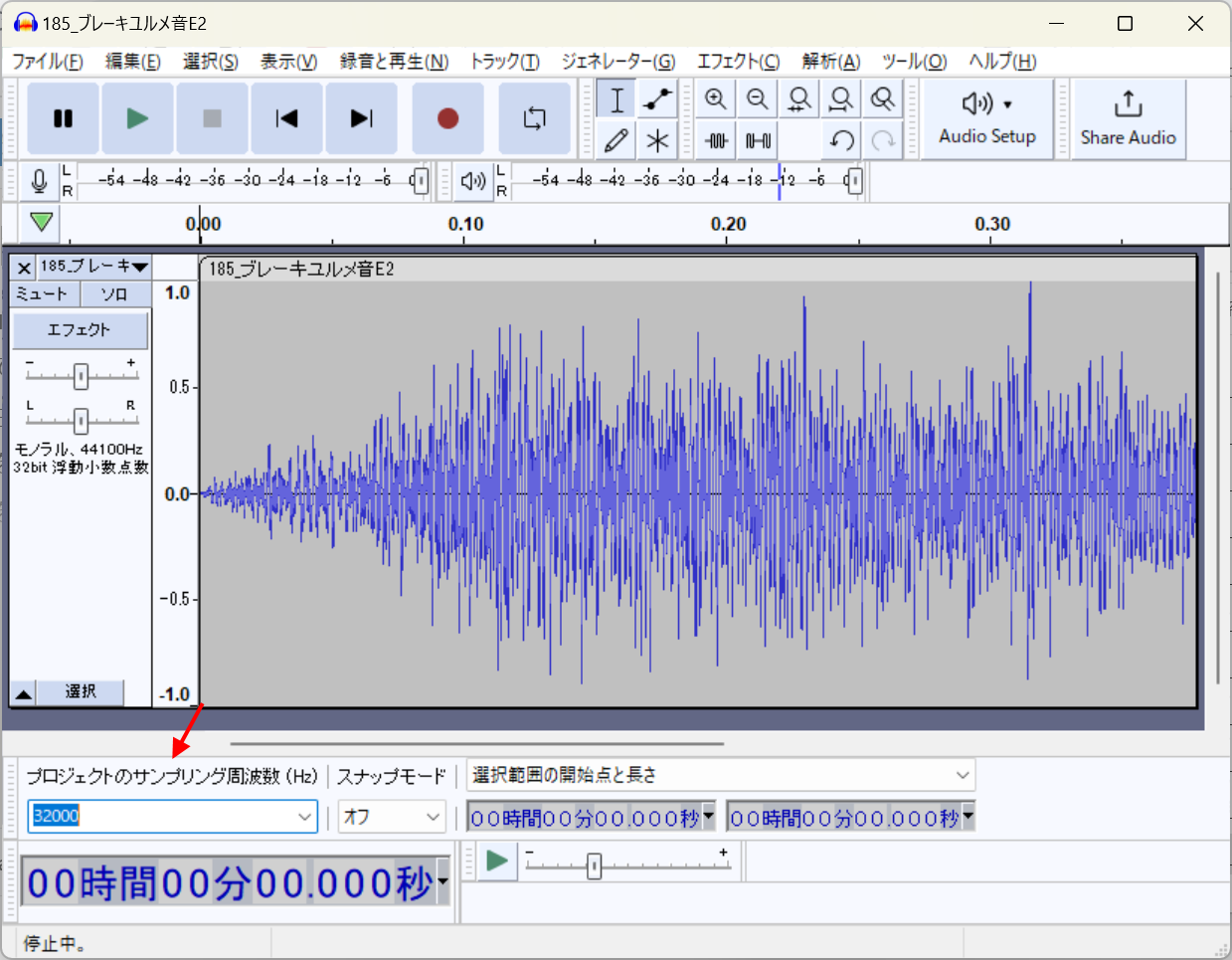The height and width of the screenshot is (960, 1232).
Task: Solo the track with ソロ button
Action: [x=114, y=293]
